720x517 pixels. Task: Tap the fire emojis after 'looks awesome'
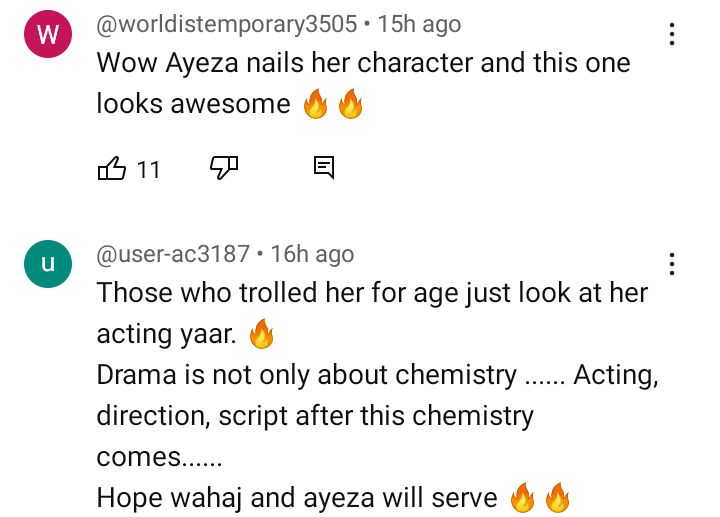(333, 104)
